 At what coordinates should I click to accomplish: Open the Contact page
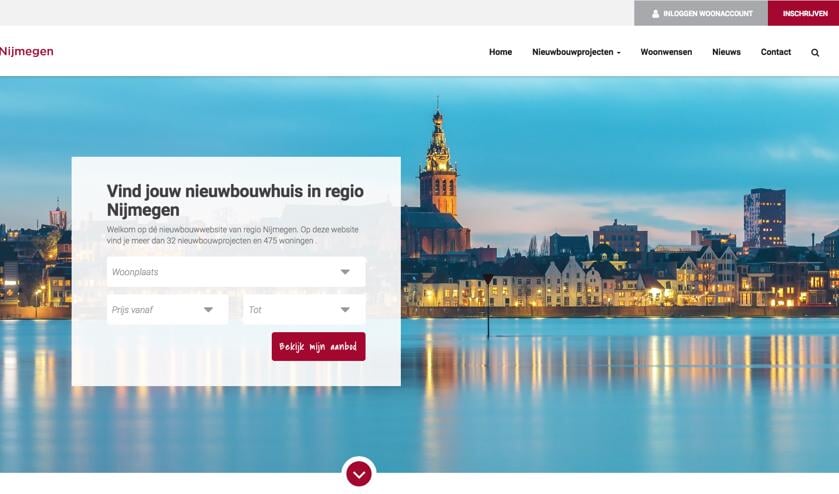(776, 52)
